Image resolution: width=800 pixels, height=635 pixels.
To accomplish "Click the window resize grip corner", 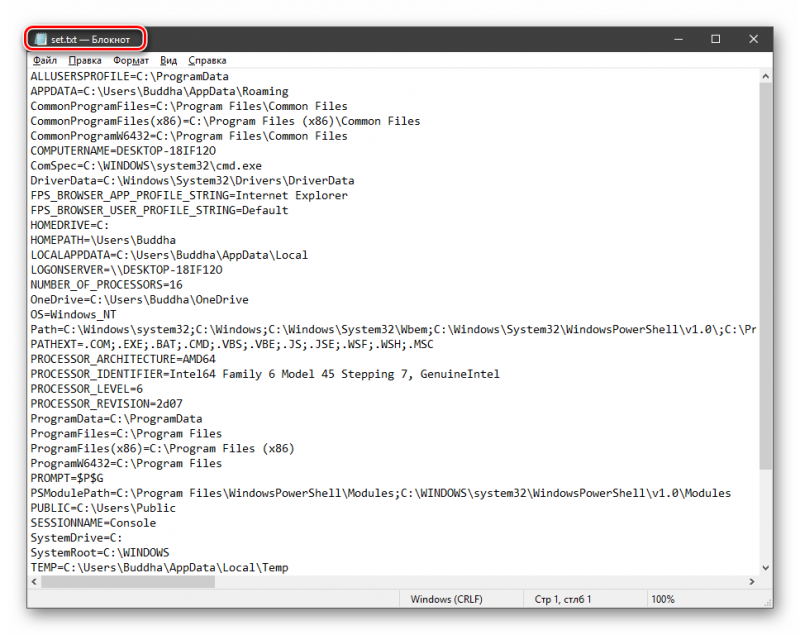I will pyautogui.click(x=768, y=603).
